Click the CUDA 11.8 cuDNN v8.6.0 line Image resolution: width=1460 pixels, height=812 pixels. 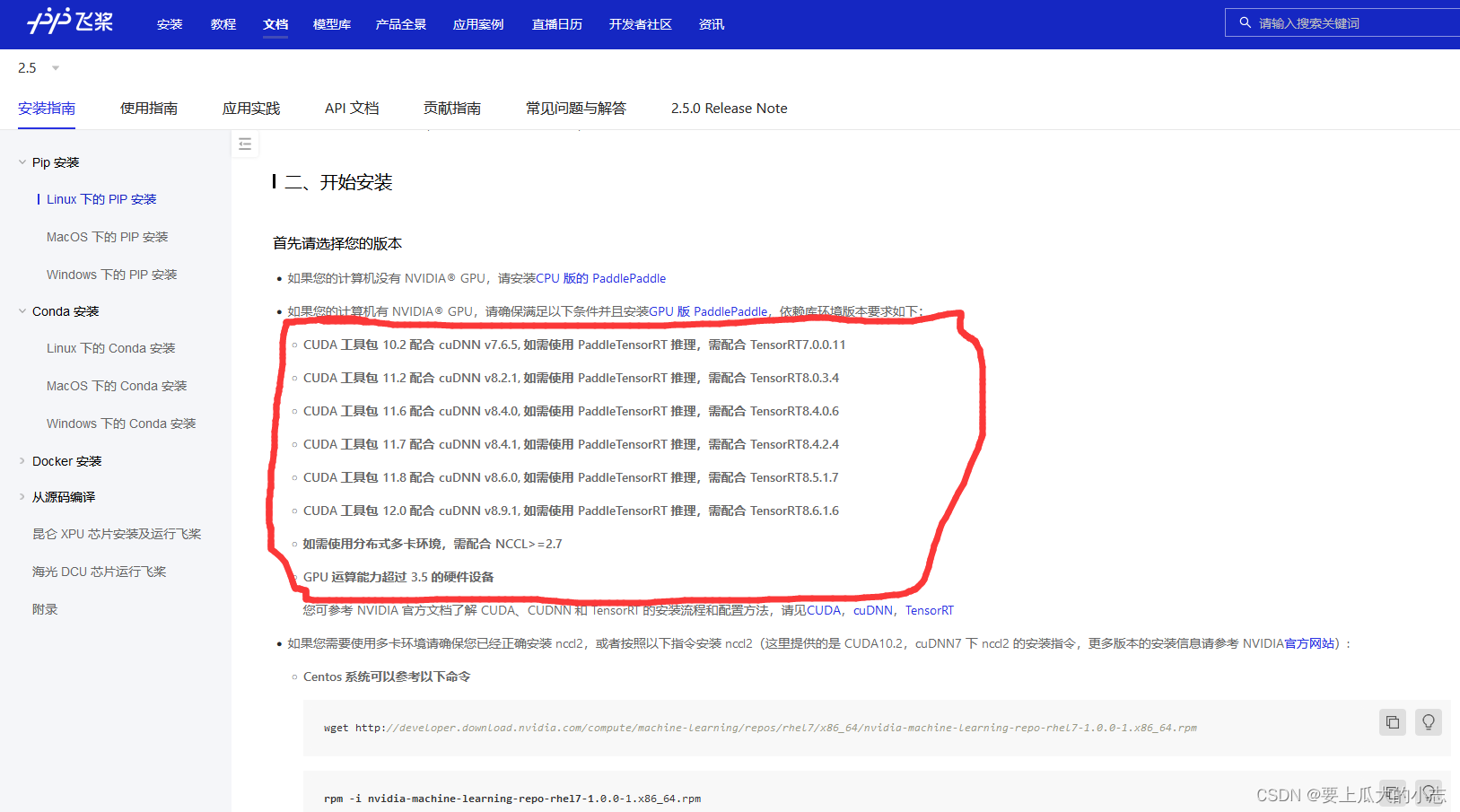pyautogui.click(x=571, y=477)
